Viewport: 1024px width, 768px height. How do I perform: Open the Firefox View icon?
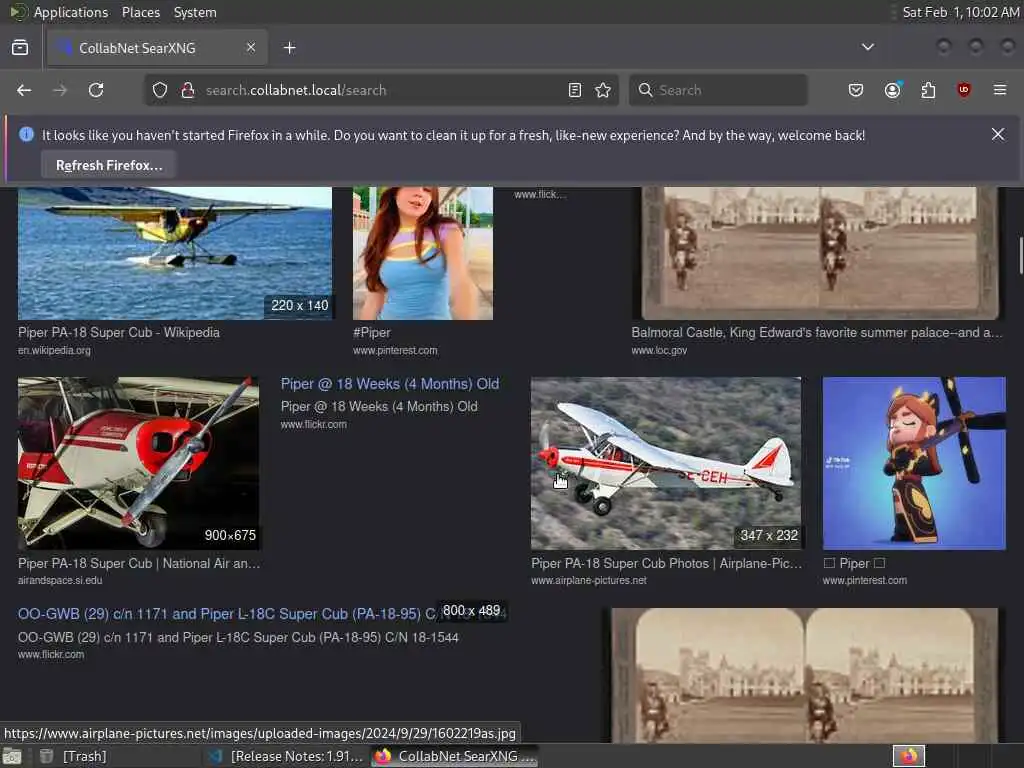20,48
